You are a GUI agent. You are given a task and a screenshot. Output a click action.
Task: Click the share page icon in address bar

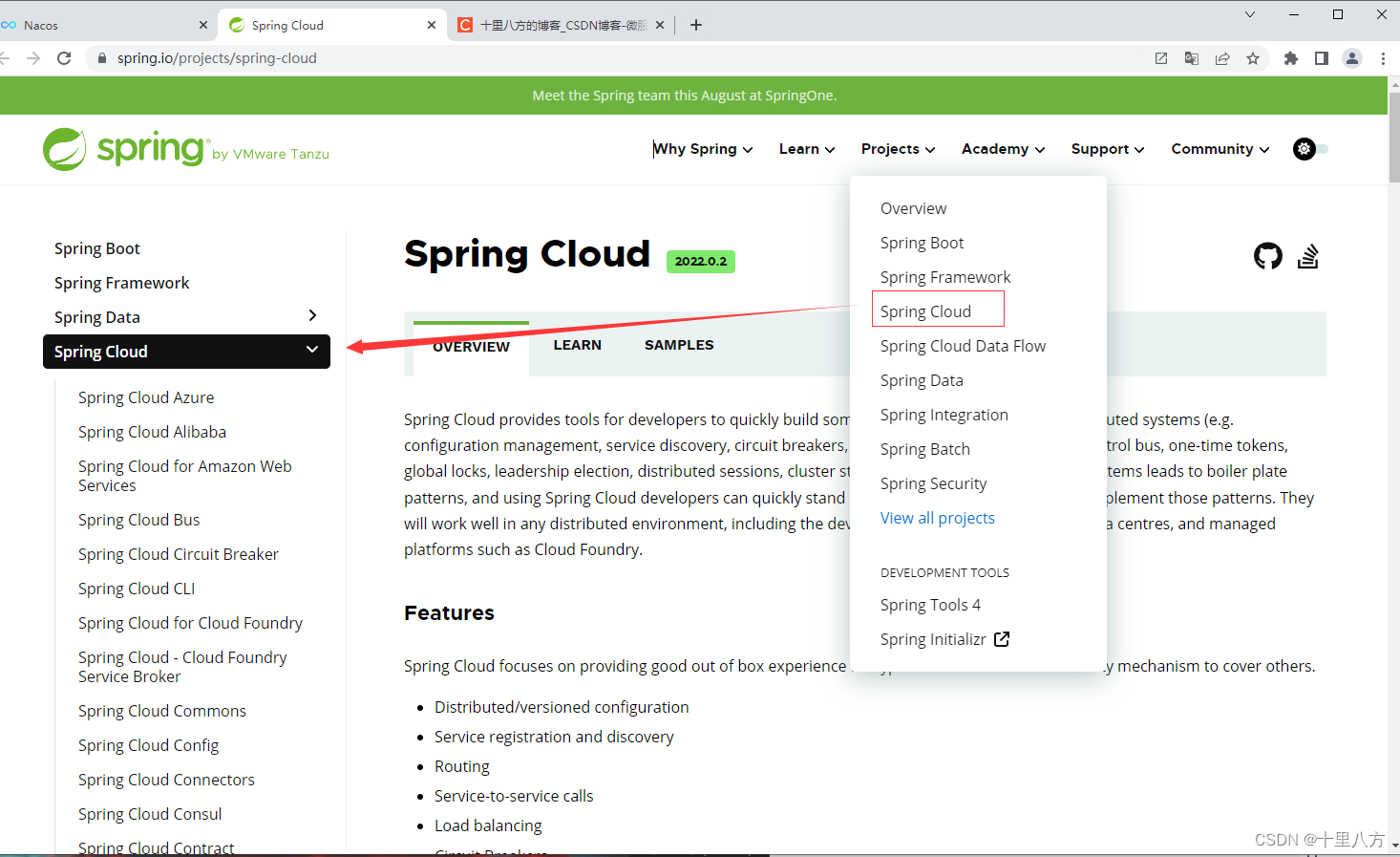click(1222, 58)
